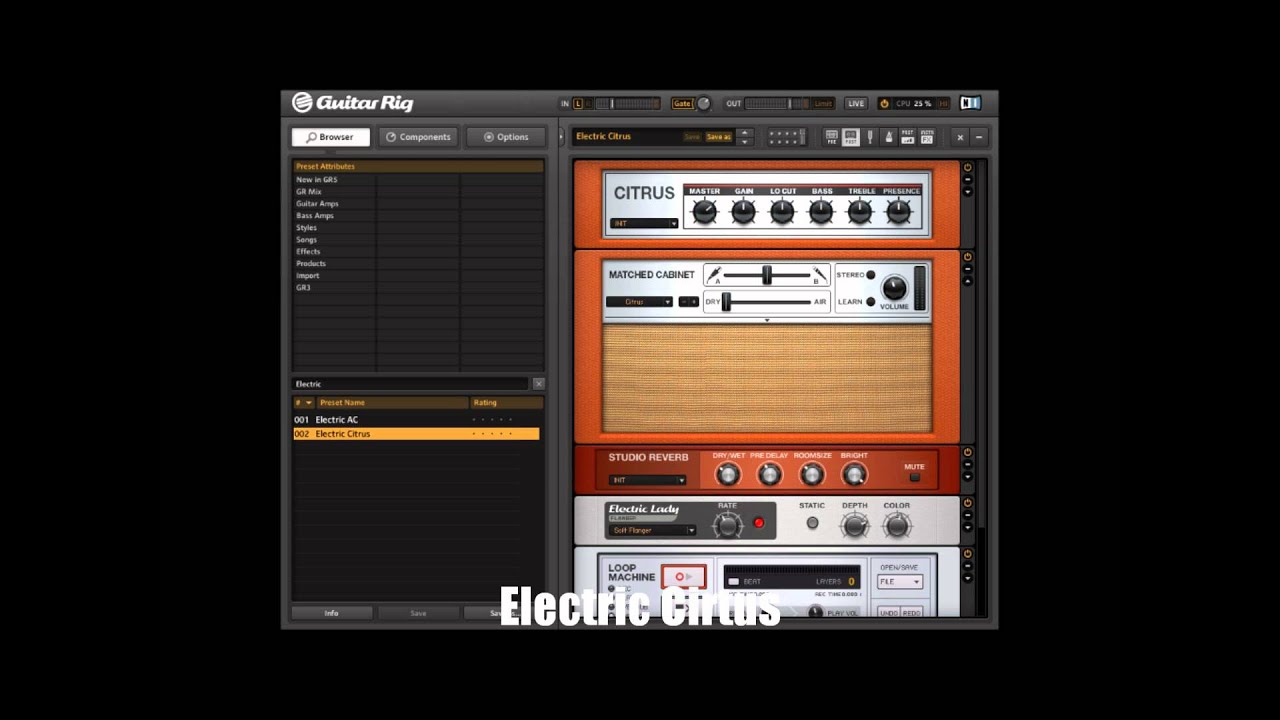Select Guitar Amps preset attribute

(x=317, y=204)
